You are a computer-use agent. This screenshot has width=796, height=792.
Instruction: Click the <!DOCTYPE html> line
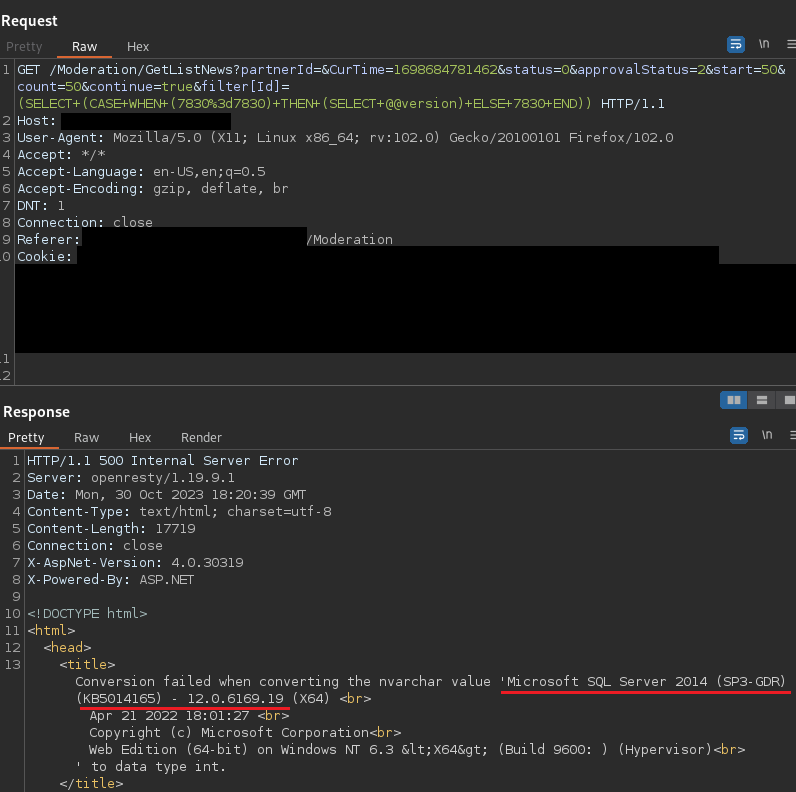tap(87, 613)
